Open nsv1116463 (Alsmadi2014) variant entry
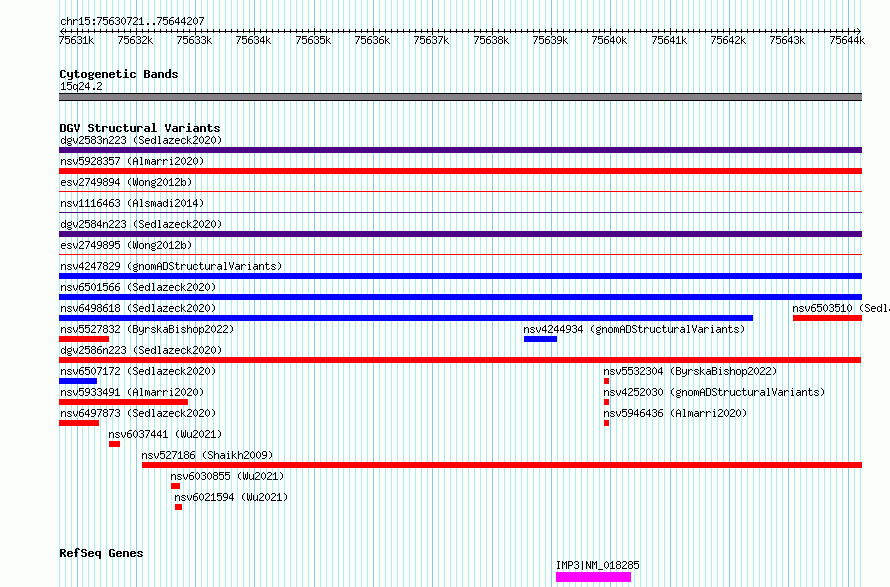Image resolution: width=890 pixels, height=587 pixels. (132, 203)
